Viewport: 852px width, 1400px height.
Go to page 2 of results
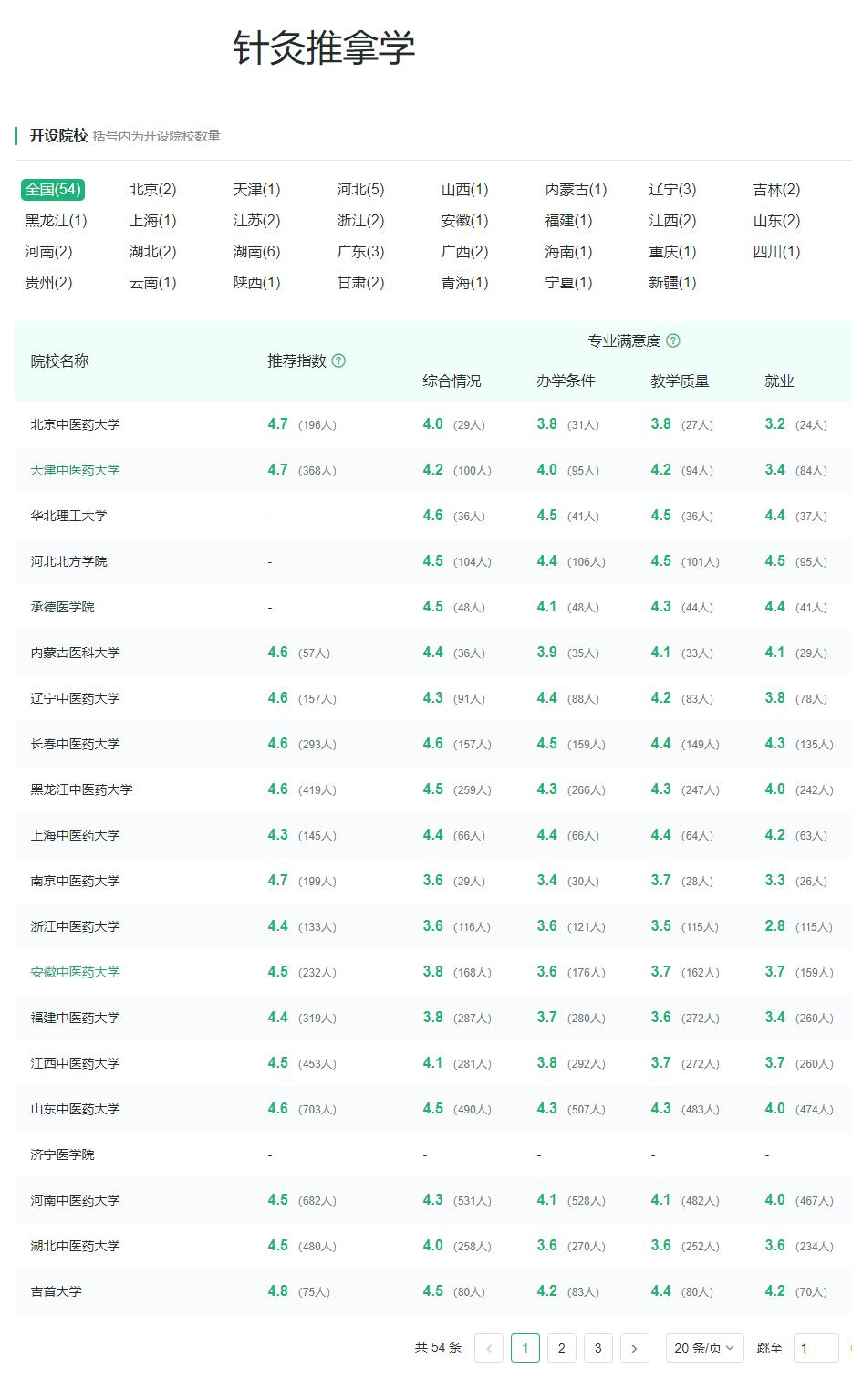(x=562, y=1348)
